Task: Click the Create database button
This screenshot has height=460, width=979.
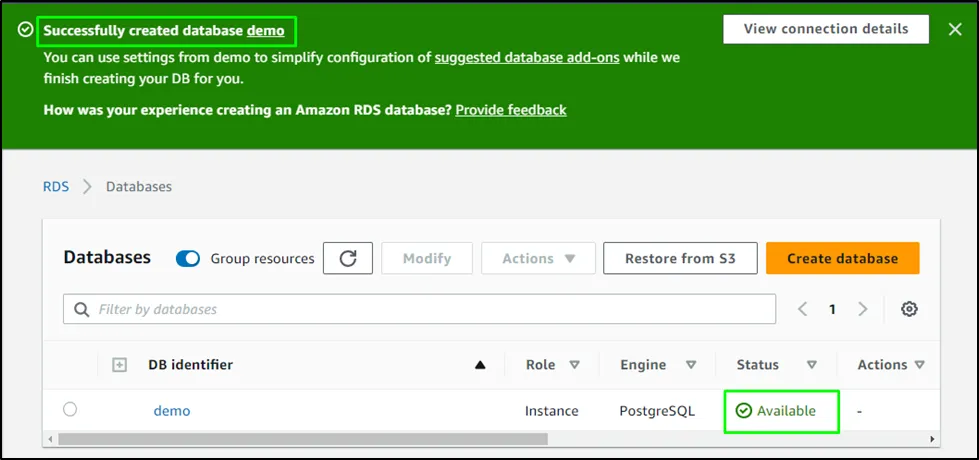Action: point(842,258)
